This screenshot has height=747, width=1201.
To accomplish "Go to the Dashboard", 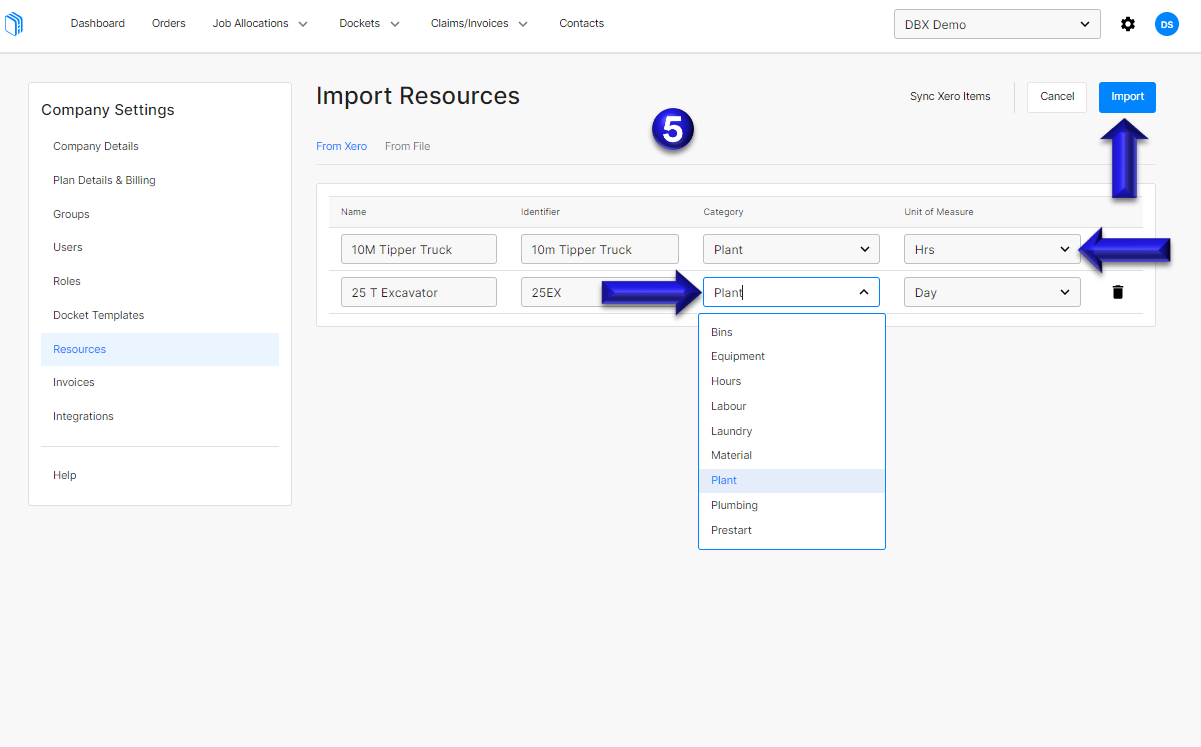I will tap(97, 23).
